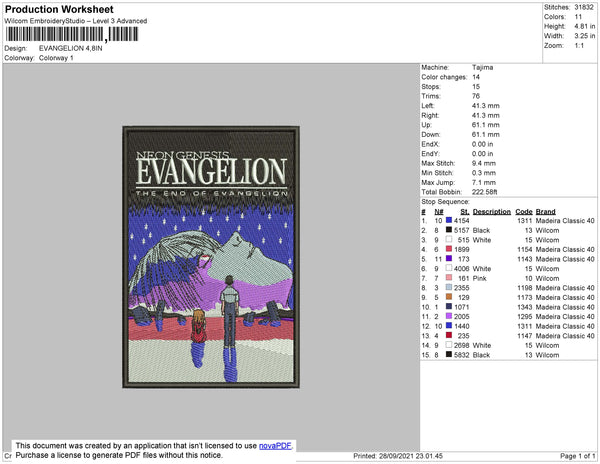Click the design name 'EVANGELION 4,8IN'
Viewport: 600px width, 464px height.
tap(70, 48)
